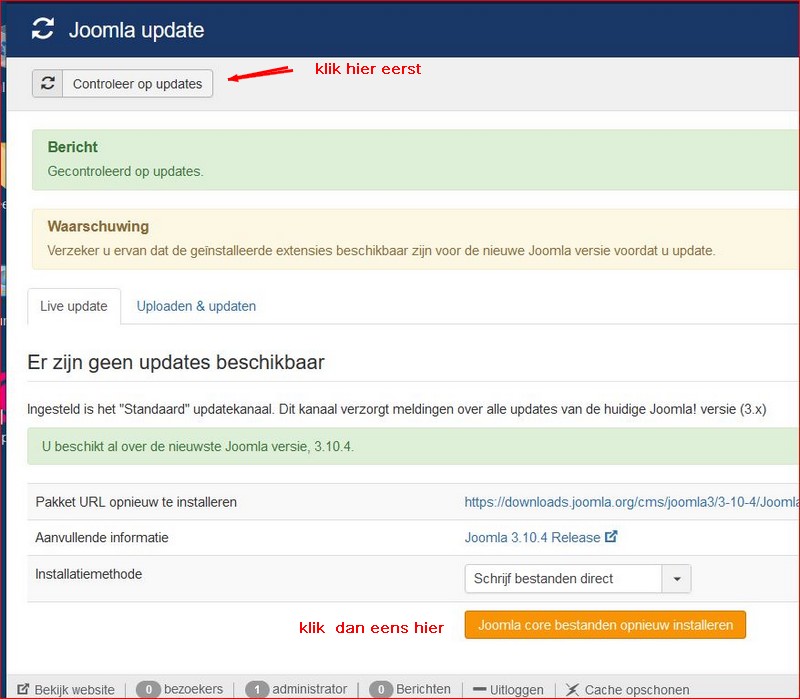800x699 pixels.
Task: Click the Verzeker u ervan warning text
Action: click(381, 251)
